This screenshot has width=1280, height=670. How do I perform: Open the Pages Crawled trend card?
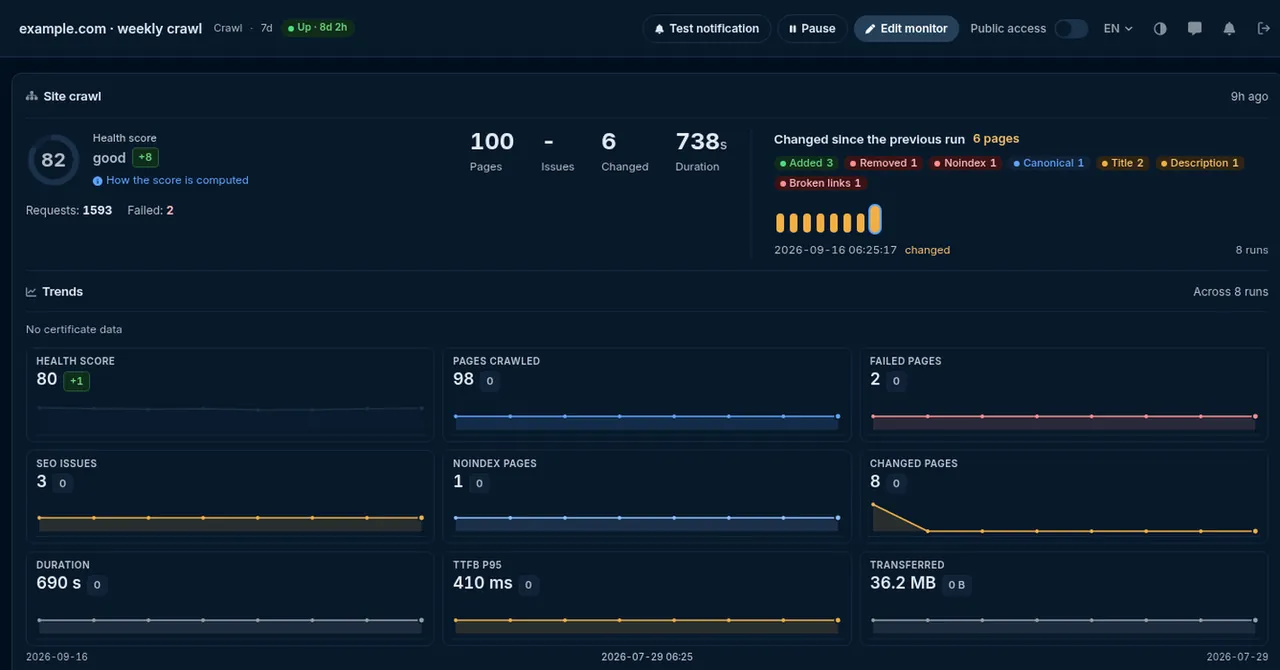pos(646,395)
